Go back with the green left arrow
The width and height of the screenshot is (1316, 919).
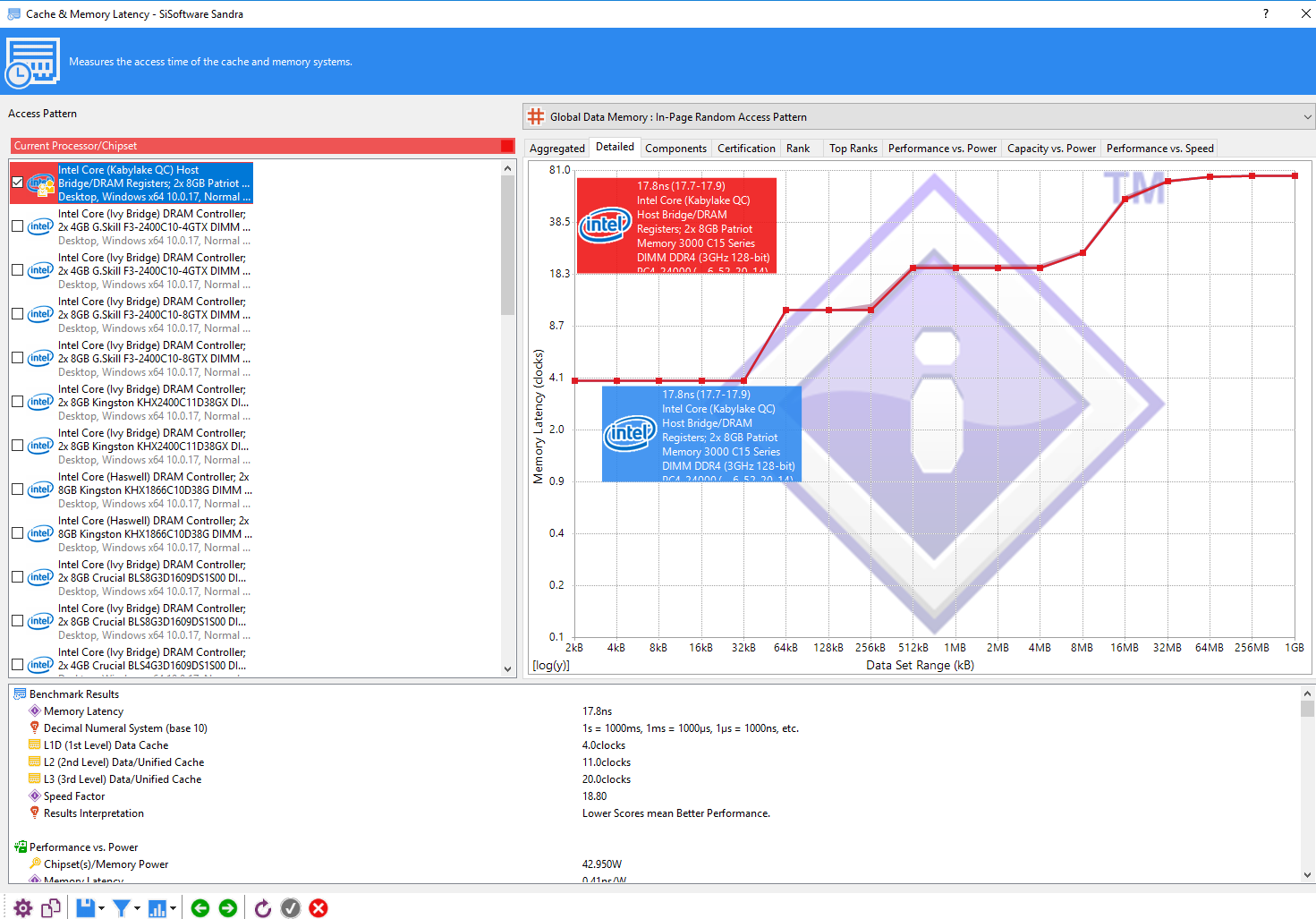coord(200,908)
